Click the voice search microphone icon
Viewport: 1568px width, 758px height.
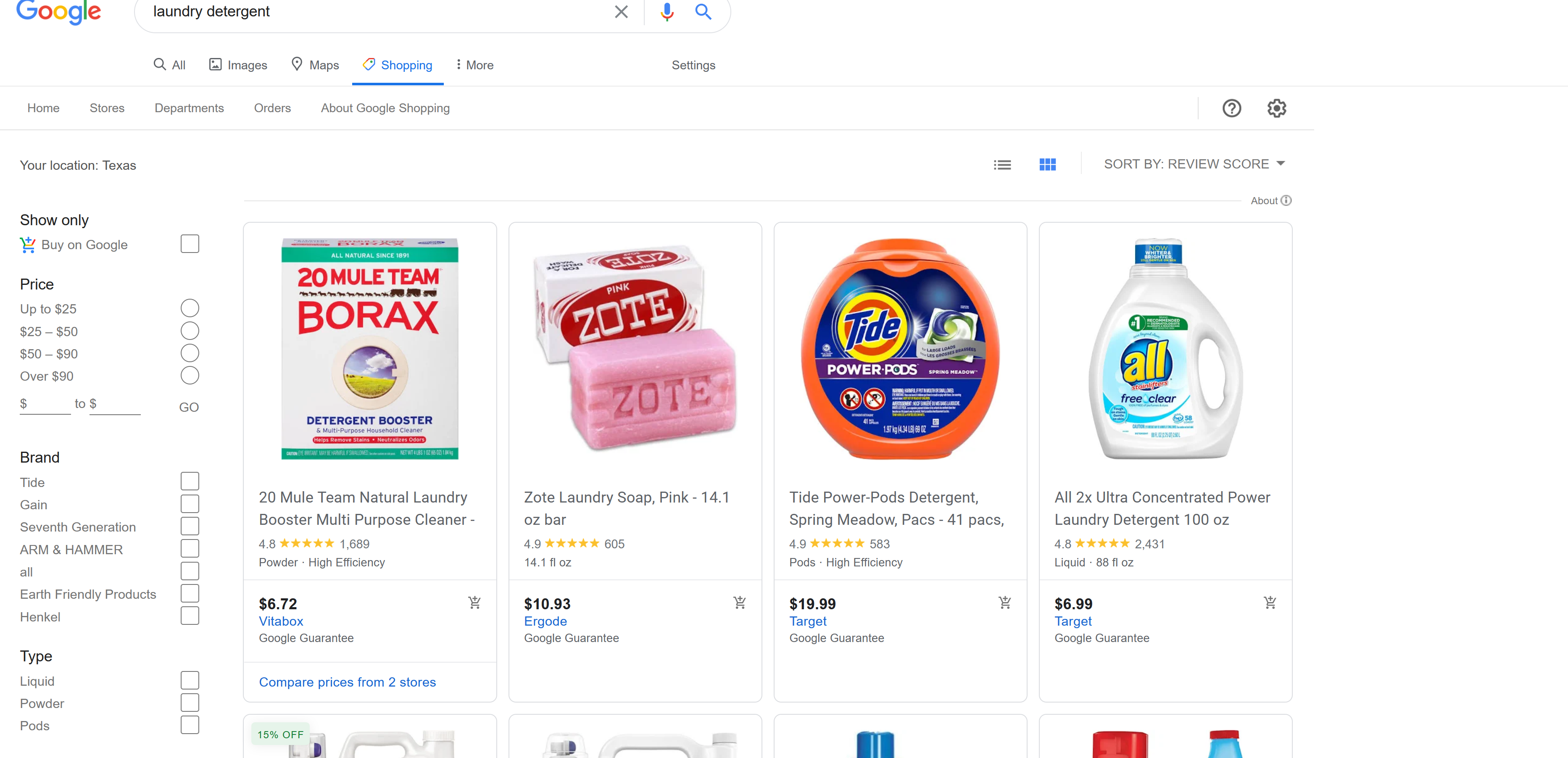pos(667,12)
